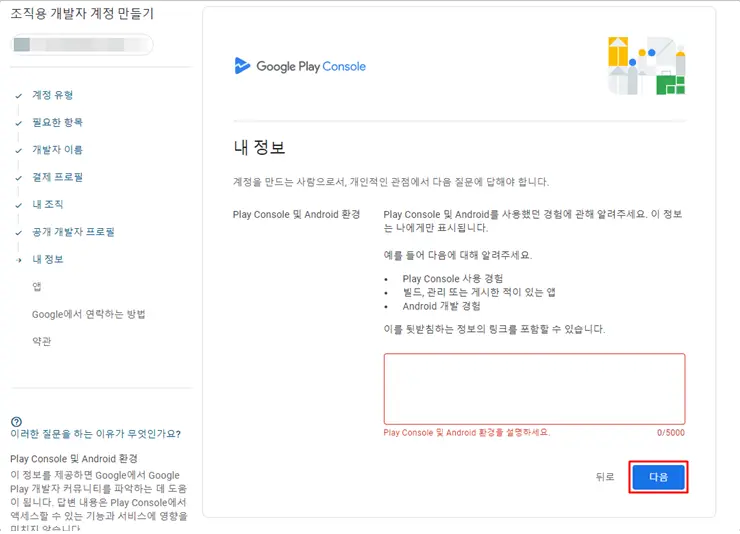Click the colorful illustration at top right
This screenshot has width=740, height=534.
(x=647, y=66)
